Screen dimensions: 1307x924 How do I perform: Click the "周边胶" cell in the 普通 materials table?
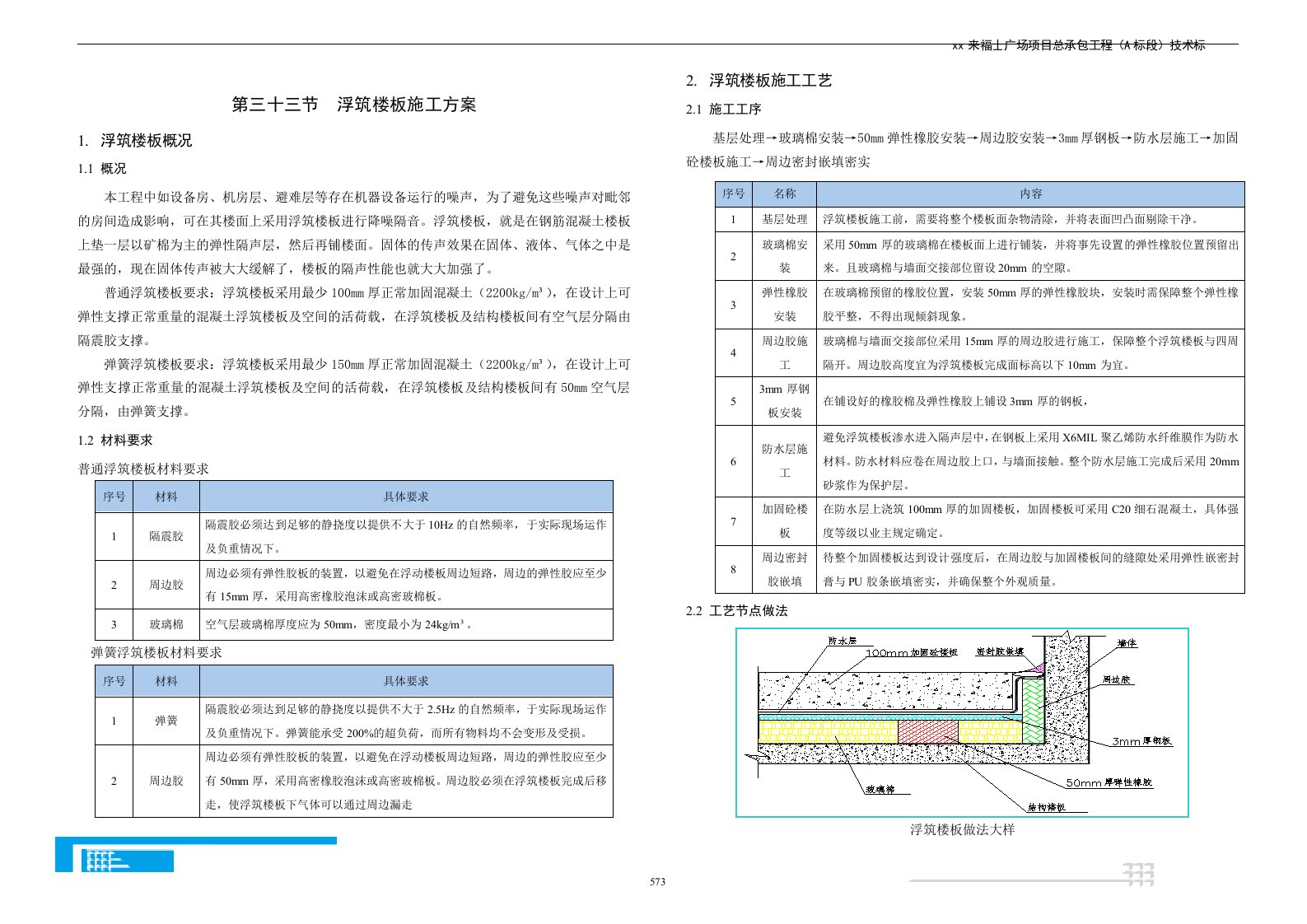point(166,585)
